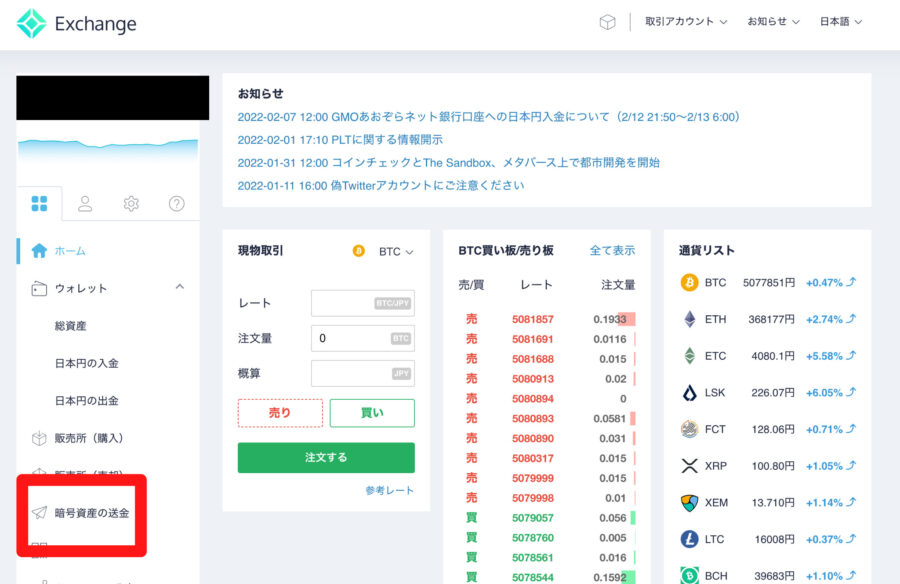This screenshot has width=900, height=584.
Task: Click the FCT icon
Action: tap(689, 429)
